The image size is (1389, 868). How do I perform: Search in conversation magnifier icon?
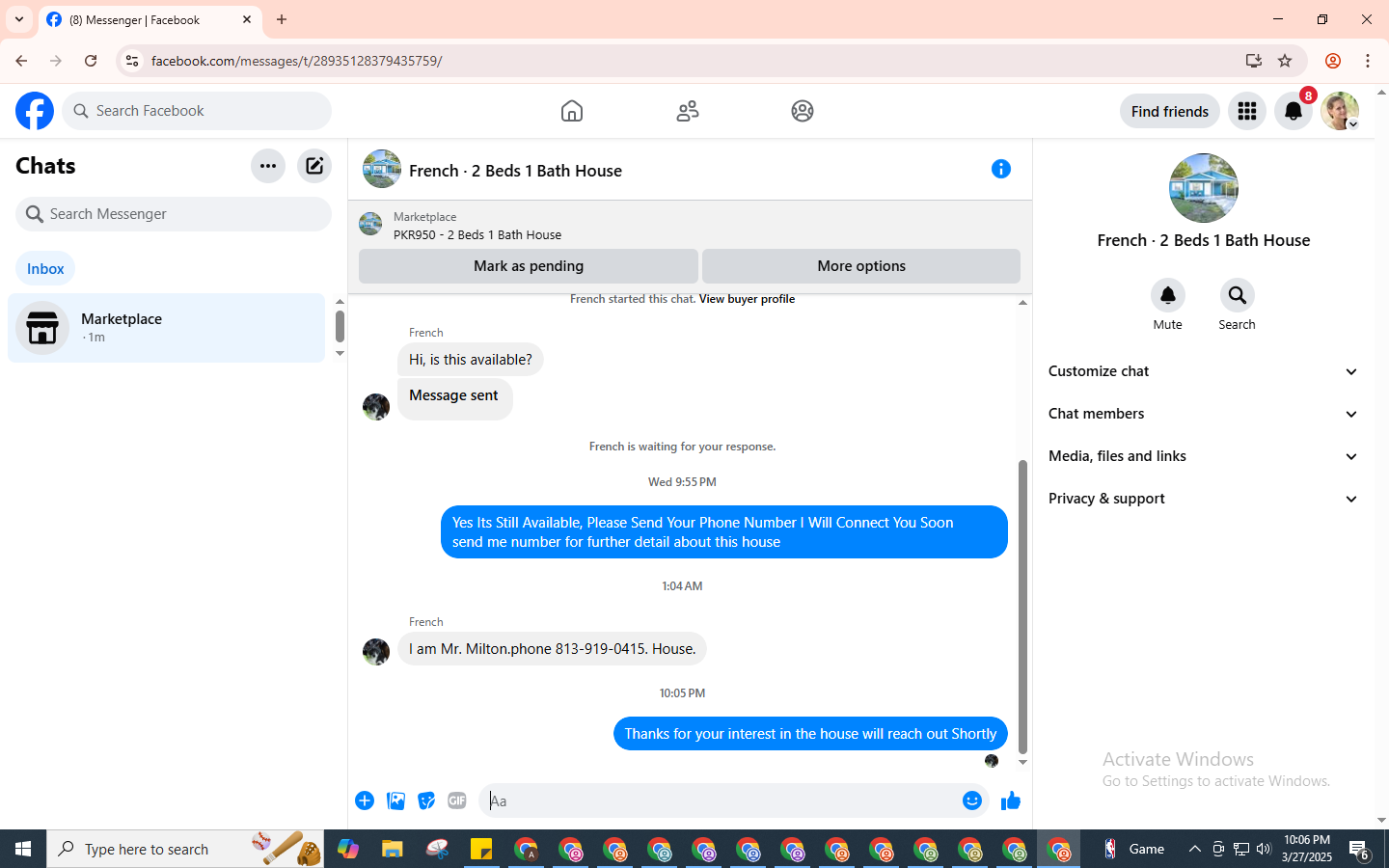[x=1238, y=295]
